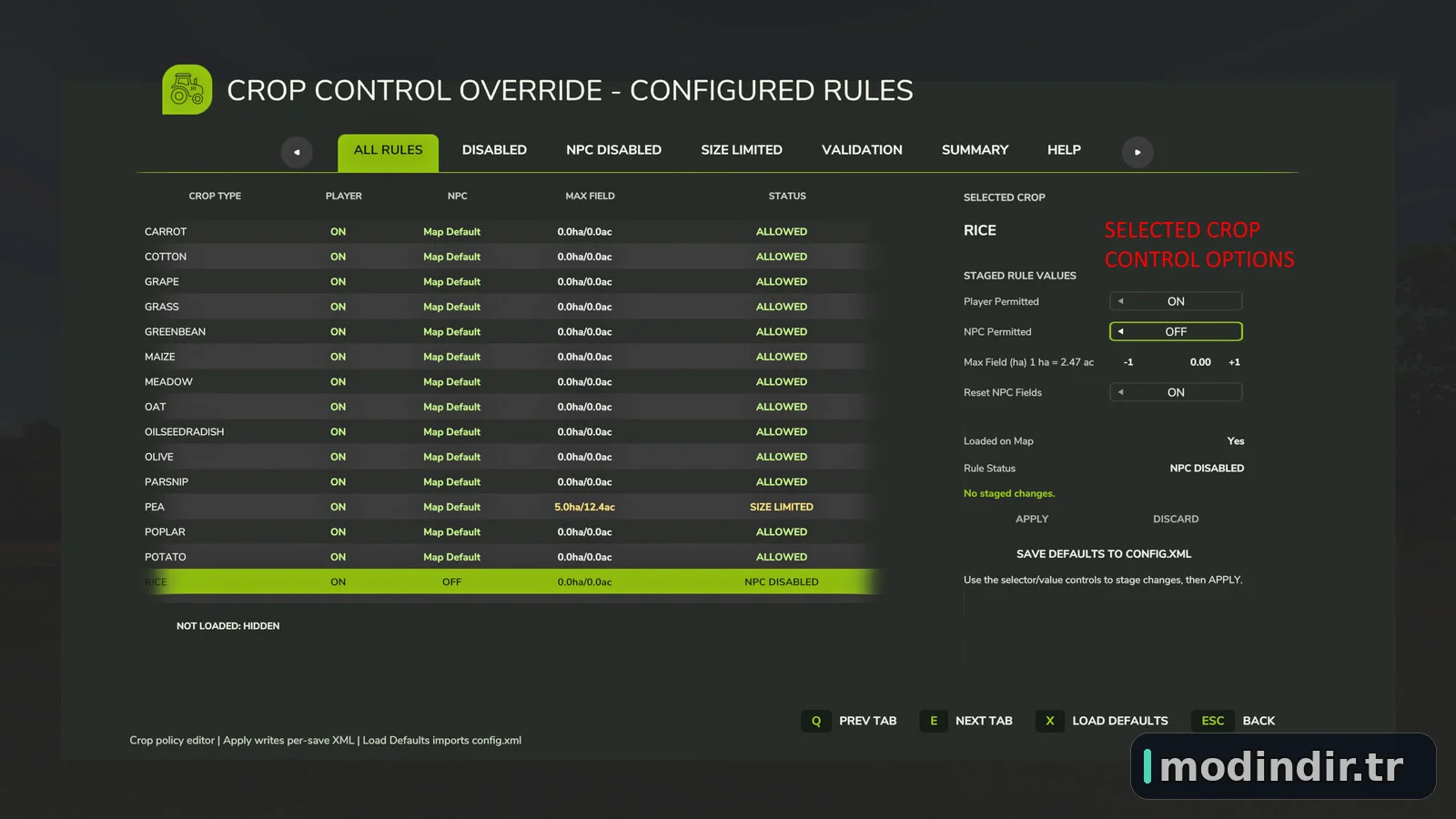Select the OILSEEDRADISH crop row
Viewport: 1456px width, 819px height.
(510, 431)
